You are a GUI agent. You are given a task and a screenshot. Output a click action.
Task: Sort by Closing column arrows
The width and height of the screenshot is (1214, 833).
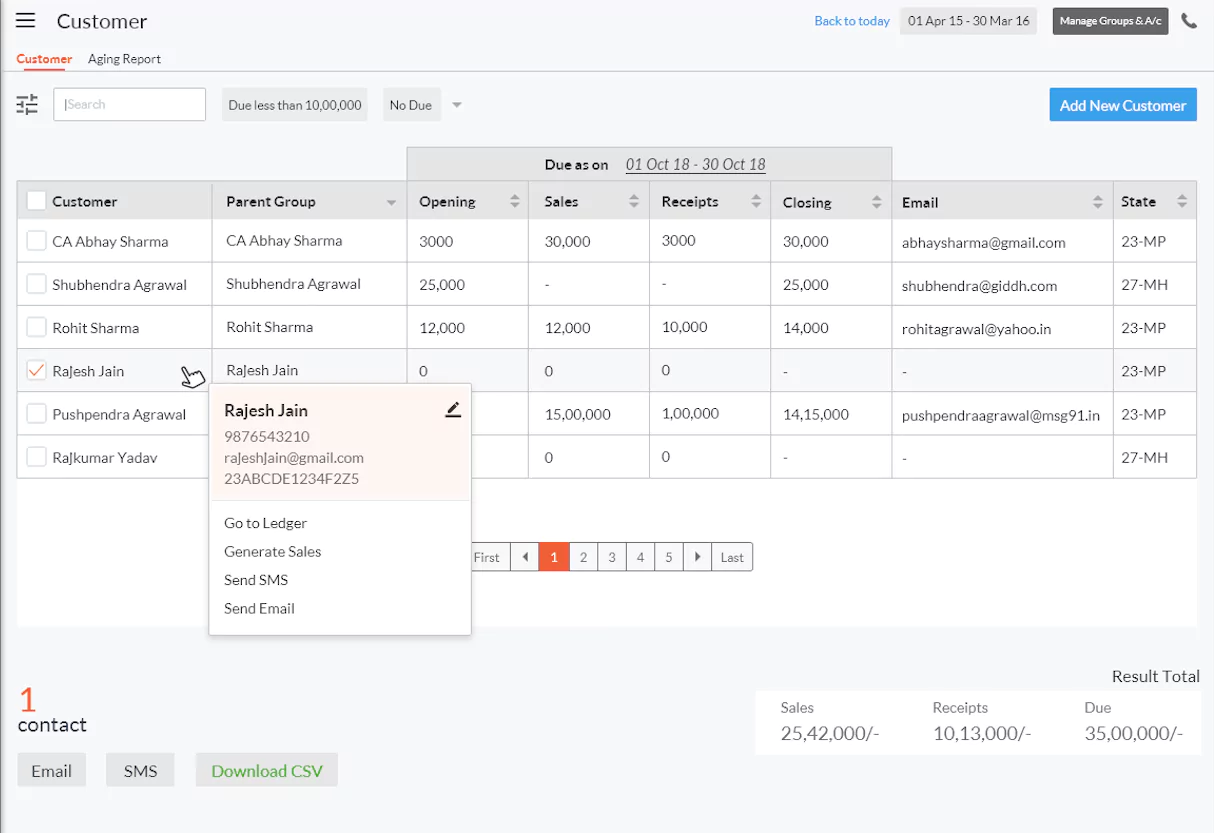(x=877, y=201)
